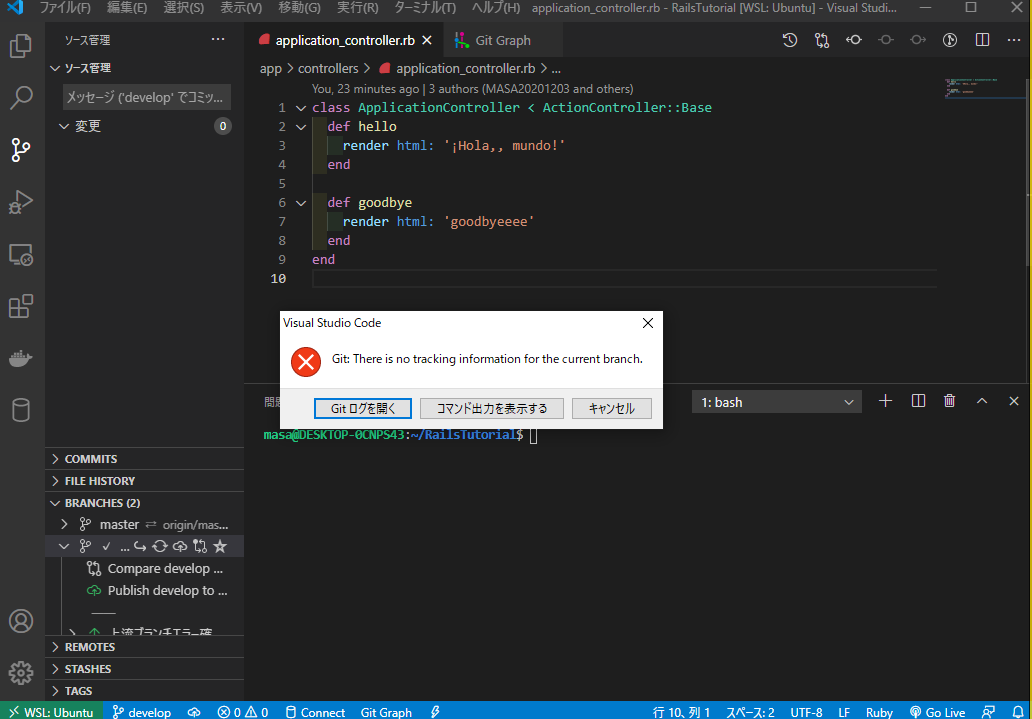The height and width of the screenshot is (719, 1032).
Task: Expand the TAGS section
Action: [x=145, y=691]
